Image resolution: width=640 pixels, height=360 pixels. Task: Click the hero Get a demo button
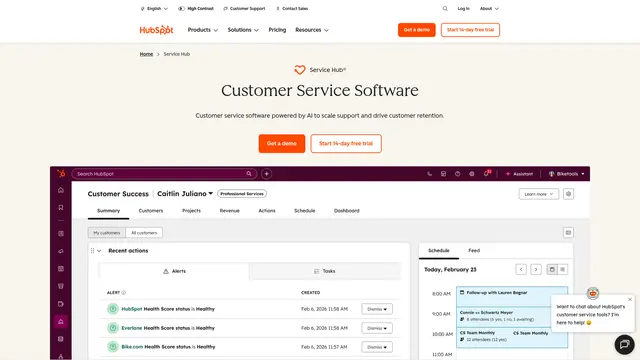282,144
